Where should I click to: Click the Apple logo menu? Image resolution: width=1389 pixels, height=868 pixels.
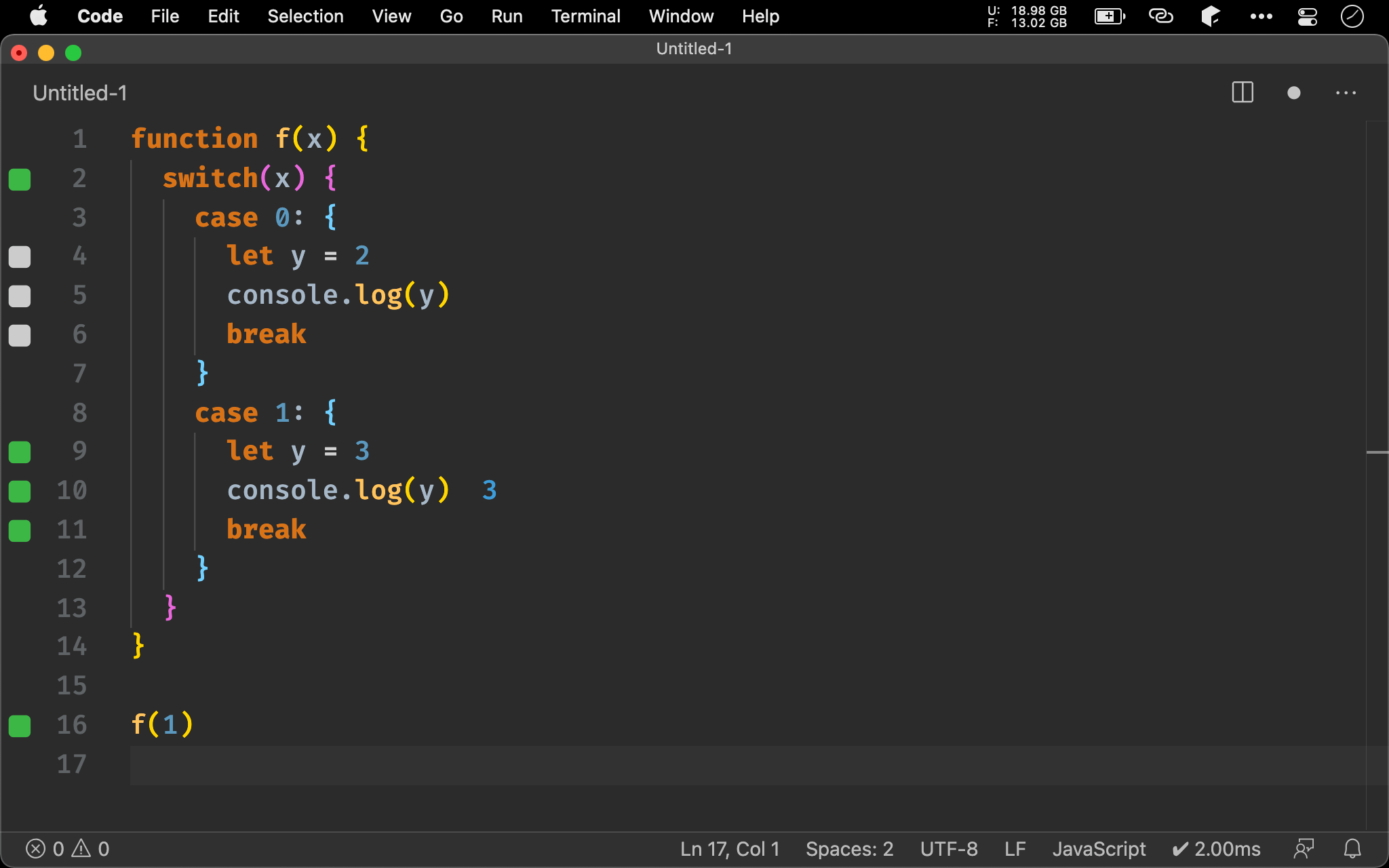pos(39,16)
